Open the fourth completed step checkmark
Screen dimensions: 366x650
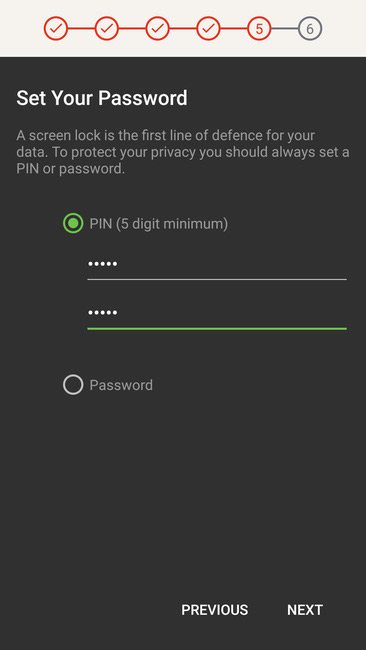coord(208,29)
